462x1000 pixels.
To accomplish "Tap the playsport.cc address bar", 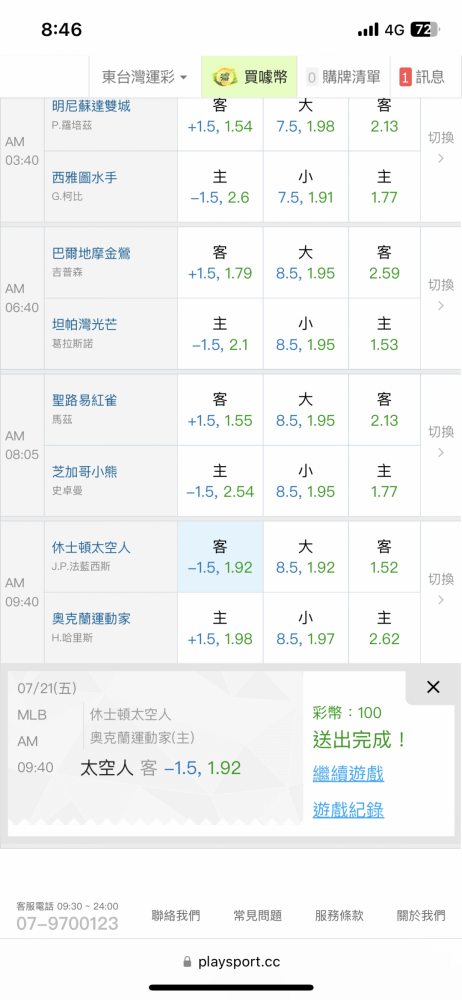I will point(231,962).
